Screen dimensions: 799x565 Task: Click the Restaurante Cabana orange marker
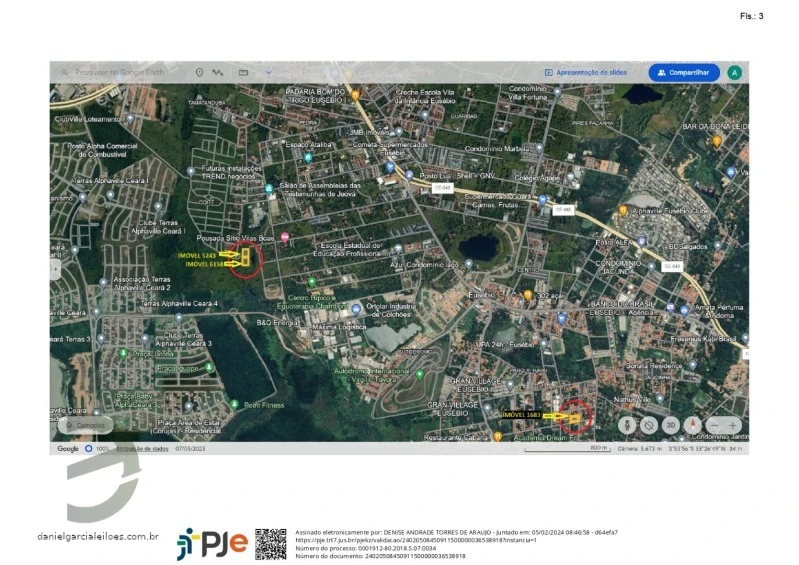click(x=498, y=437)
